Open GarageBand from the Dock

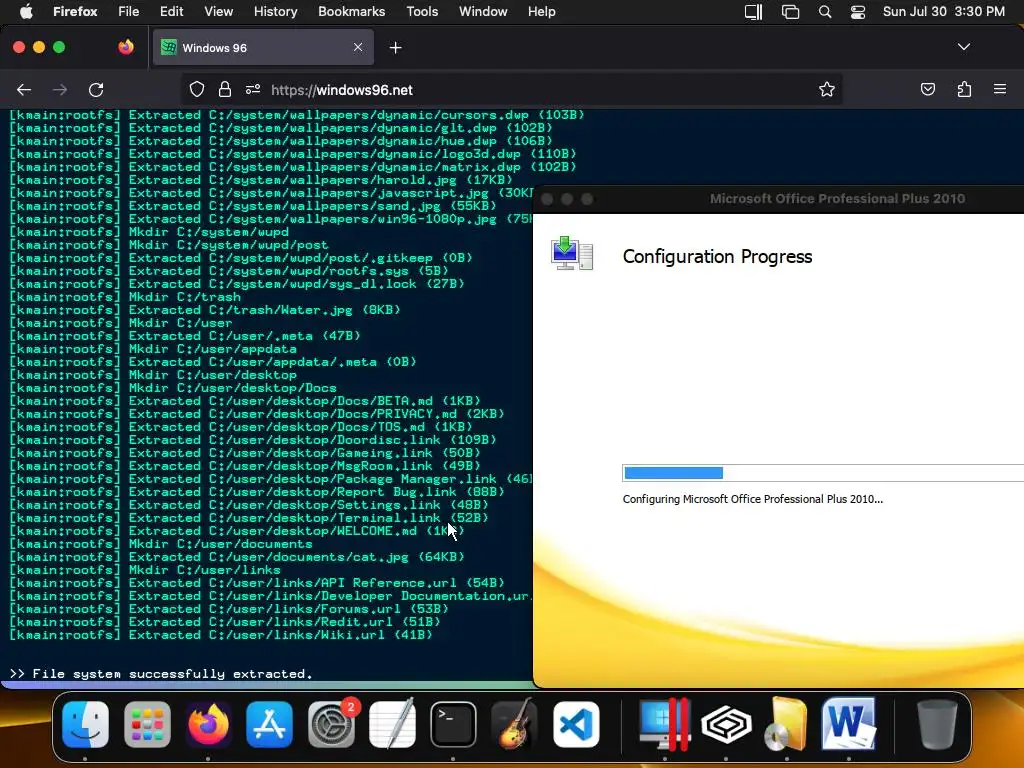(x=515, y=724)
